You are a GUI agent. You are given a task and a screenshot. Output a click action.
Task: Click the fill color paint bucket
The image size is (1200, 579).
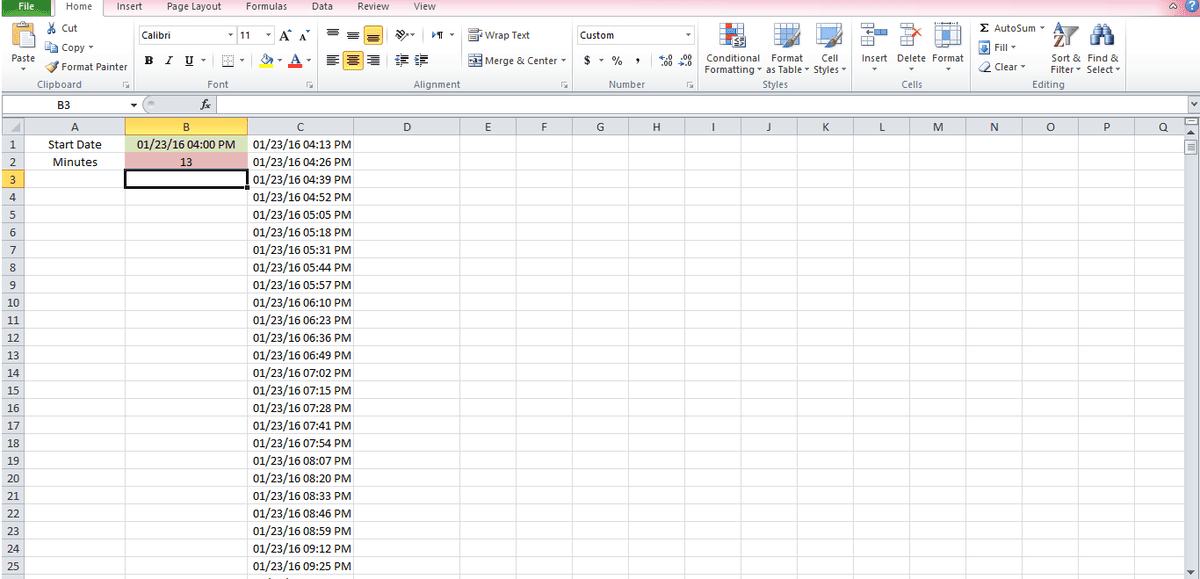click(266, 61)
